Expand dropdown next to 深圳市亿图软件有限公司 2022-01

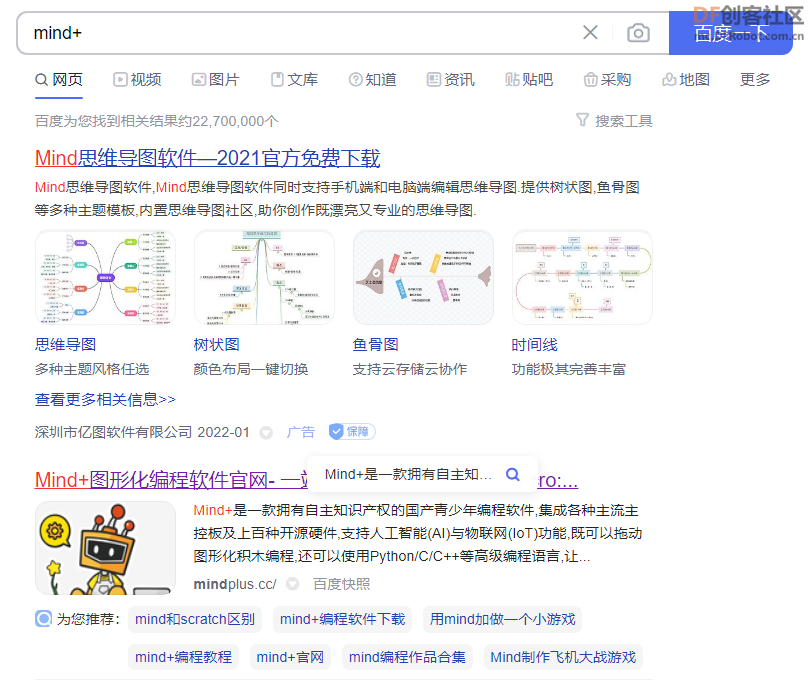click(266, 432)
